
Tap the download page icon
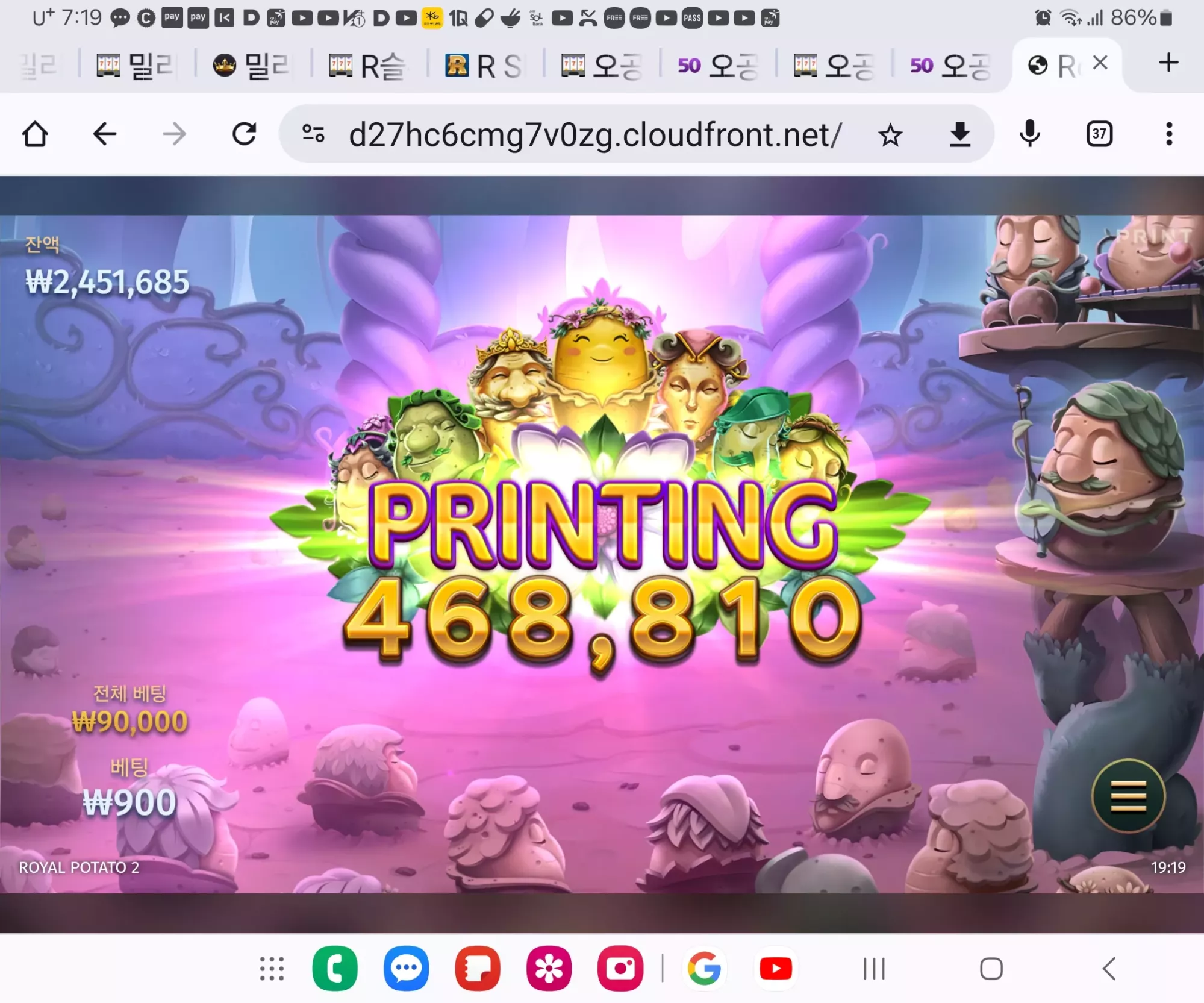960,134
